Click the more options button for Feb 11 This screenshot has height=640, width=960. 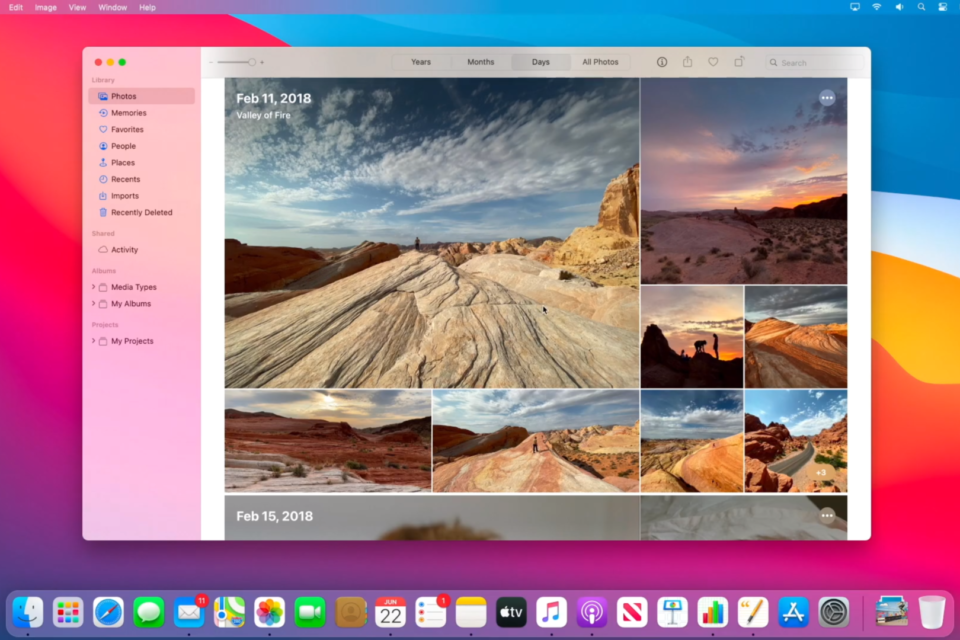(827, 98)
